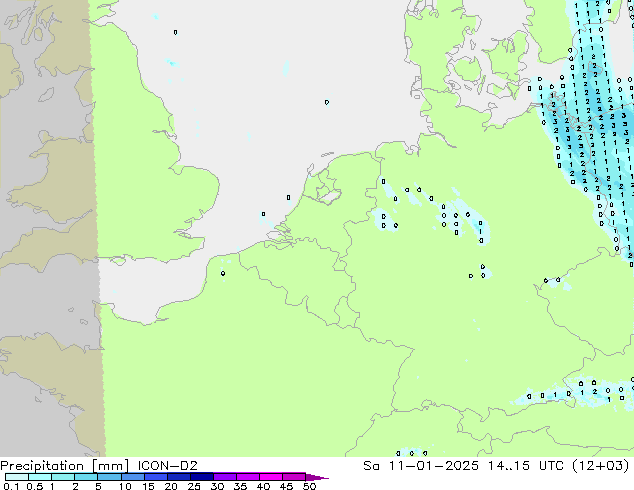
Task: Click the 'Precipitation' title text
Action: point(42,466)
